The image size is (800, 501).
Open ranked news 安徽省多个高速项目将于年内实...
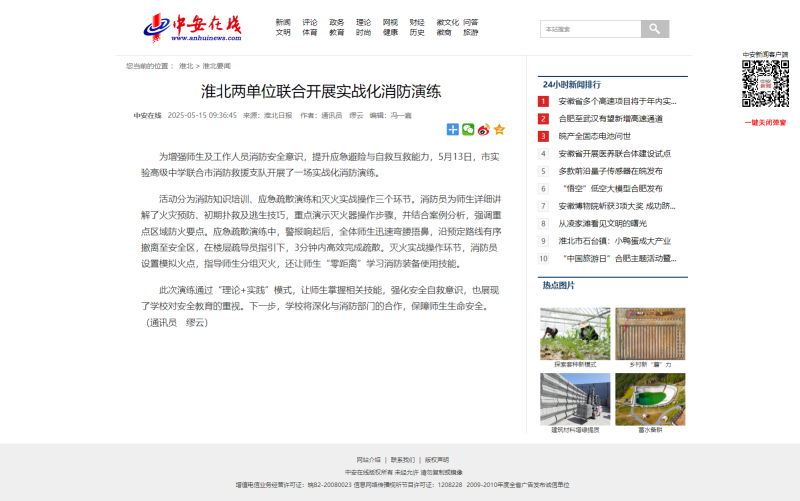(617, 102)
